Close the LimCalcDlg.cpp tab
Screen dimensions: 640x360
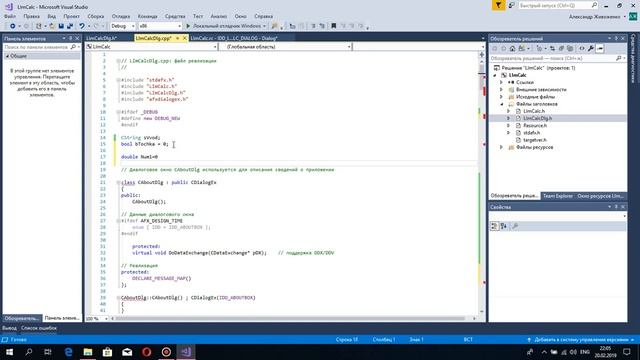coord(184,38)
